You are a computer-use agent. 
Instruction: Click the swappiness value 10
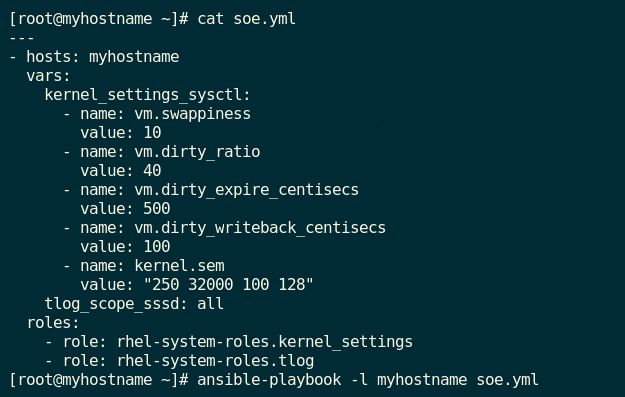152,133
